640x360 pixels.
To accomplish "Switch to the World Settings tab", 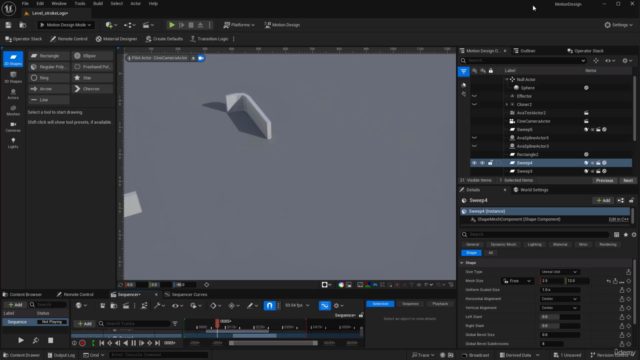I will 531,190.
